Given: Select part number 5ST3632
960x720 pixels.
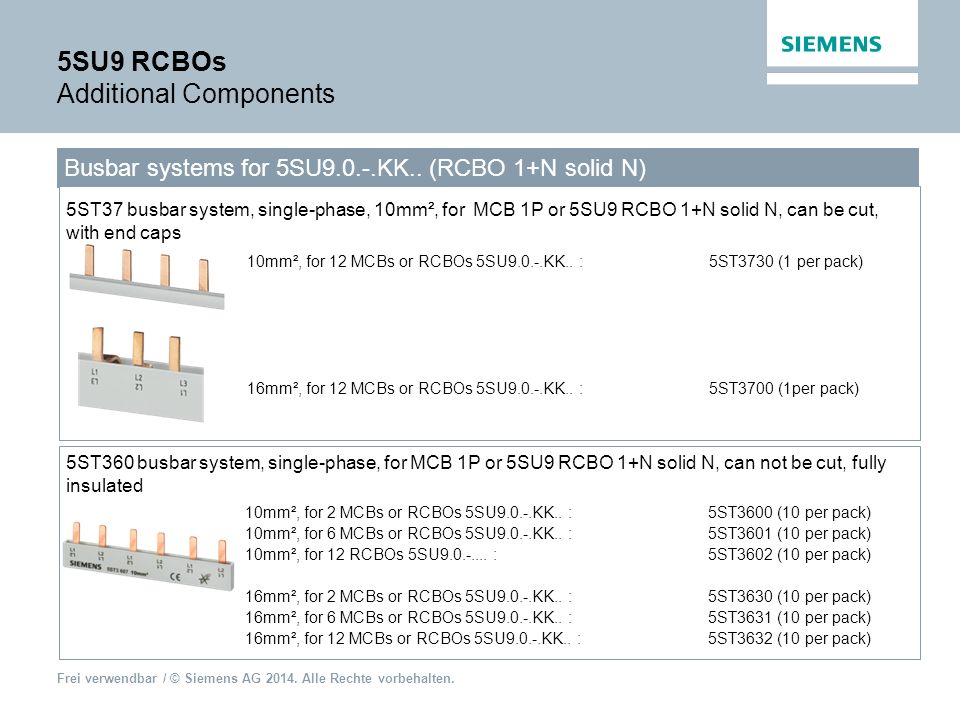Looking at the screenshot, I should [789, 638].
